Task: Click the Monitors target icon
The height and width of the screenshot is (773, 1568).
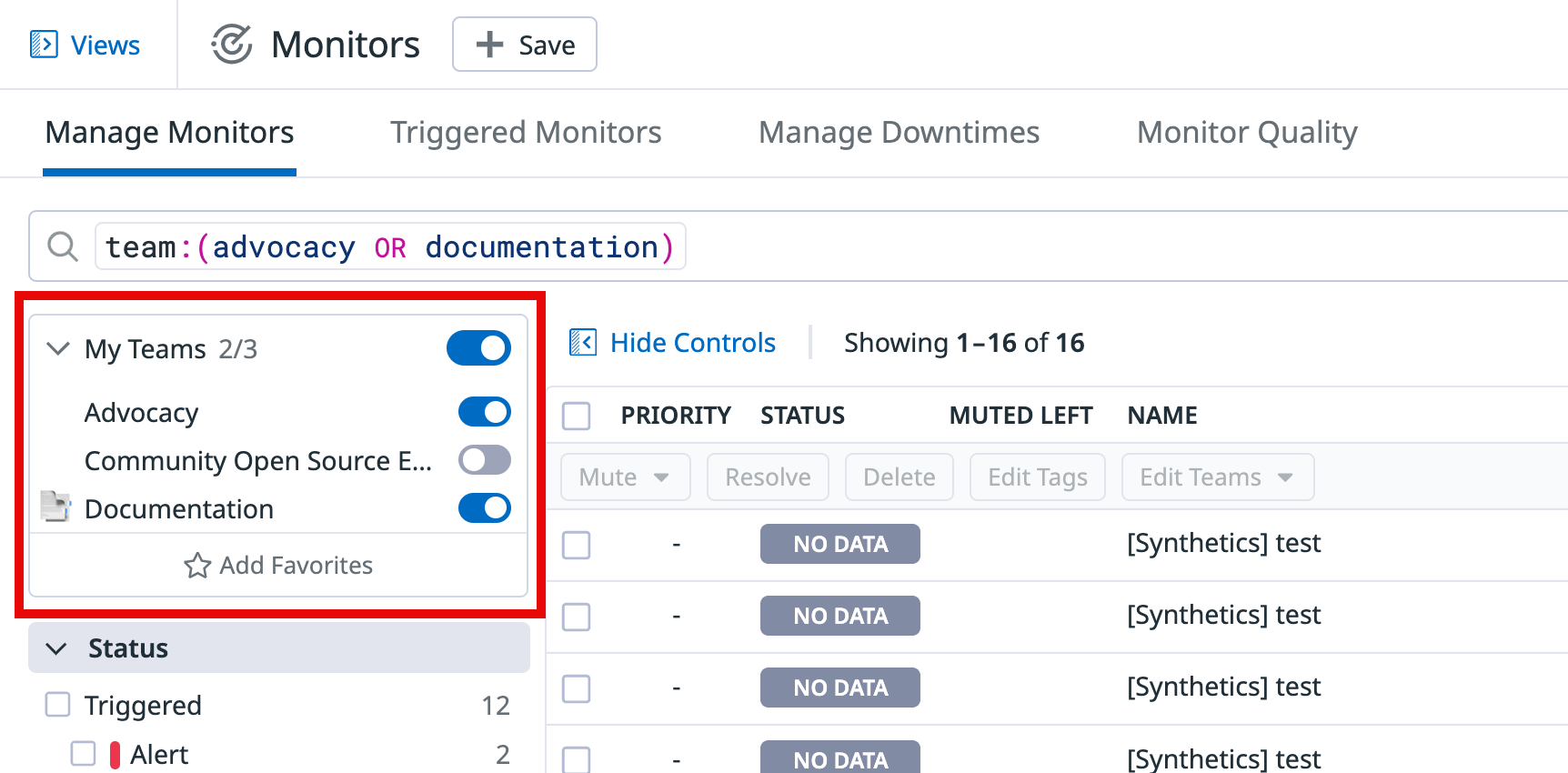Action: pyautogui.click(x=232, y=45)
